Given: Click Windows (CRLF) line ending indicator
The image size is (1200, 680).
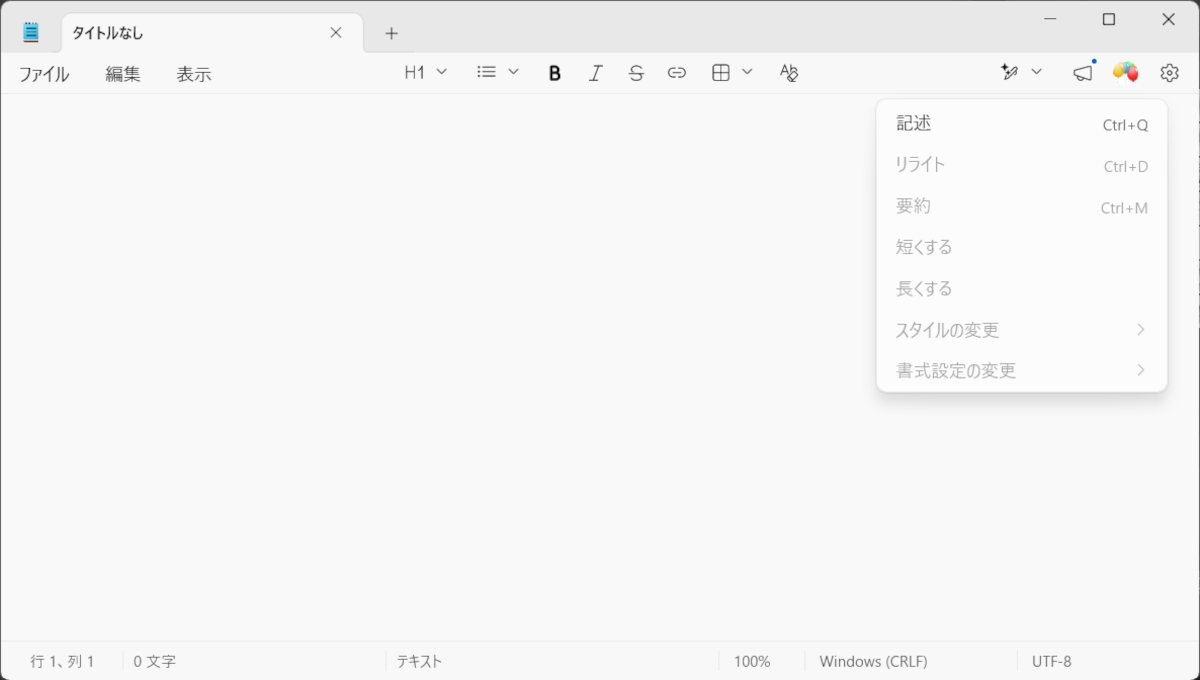Looking at the screenshot, I should point(873,661).
